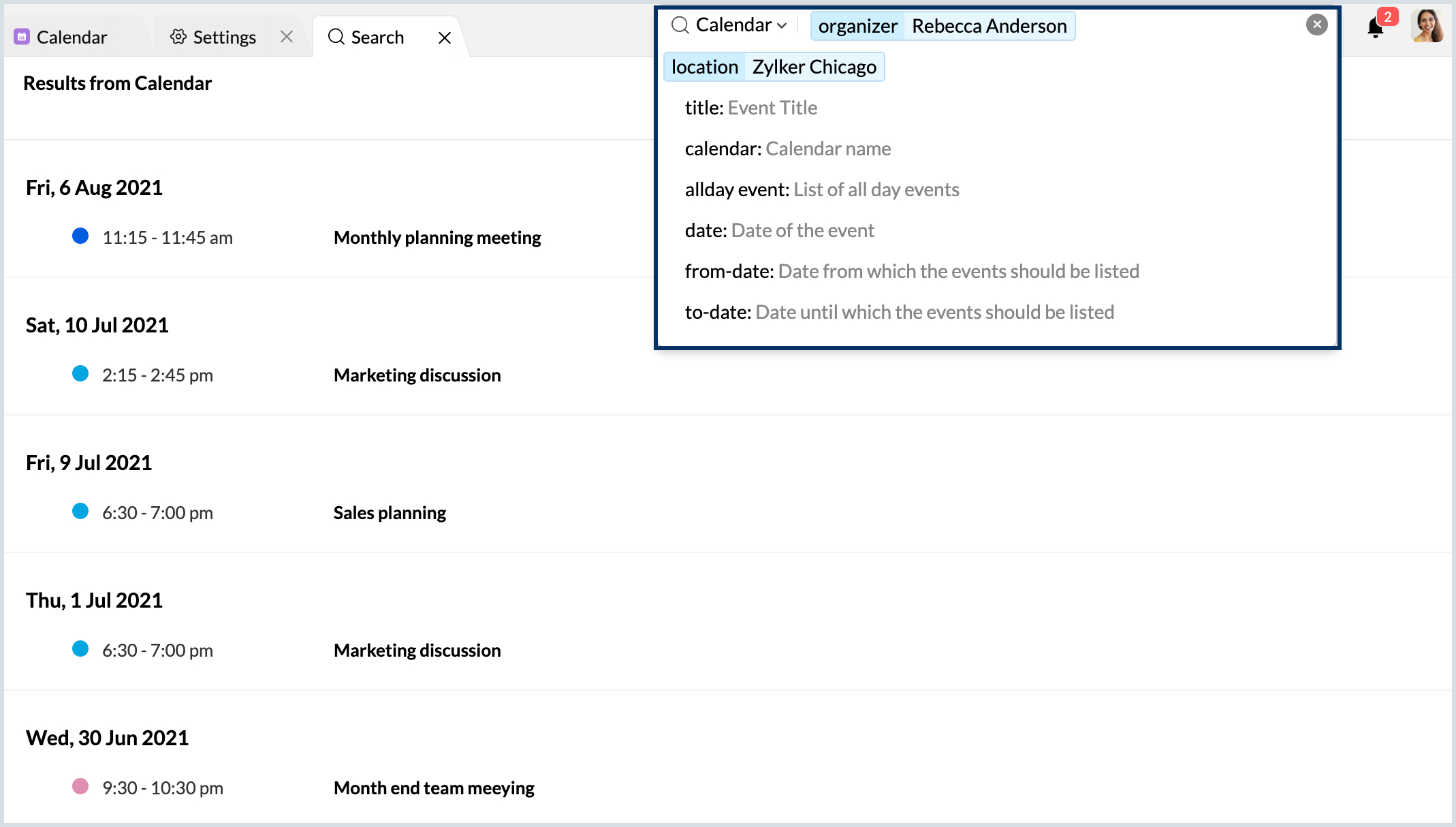This screenshot has height=827, width=1456.
Task: Switch to the Settings tab
Action: [x=224, y=37]
